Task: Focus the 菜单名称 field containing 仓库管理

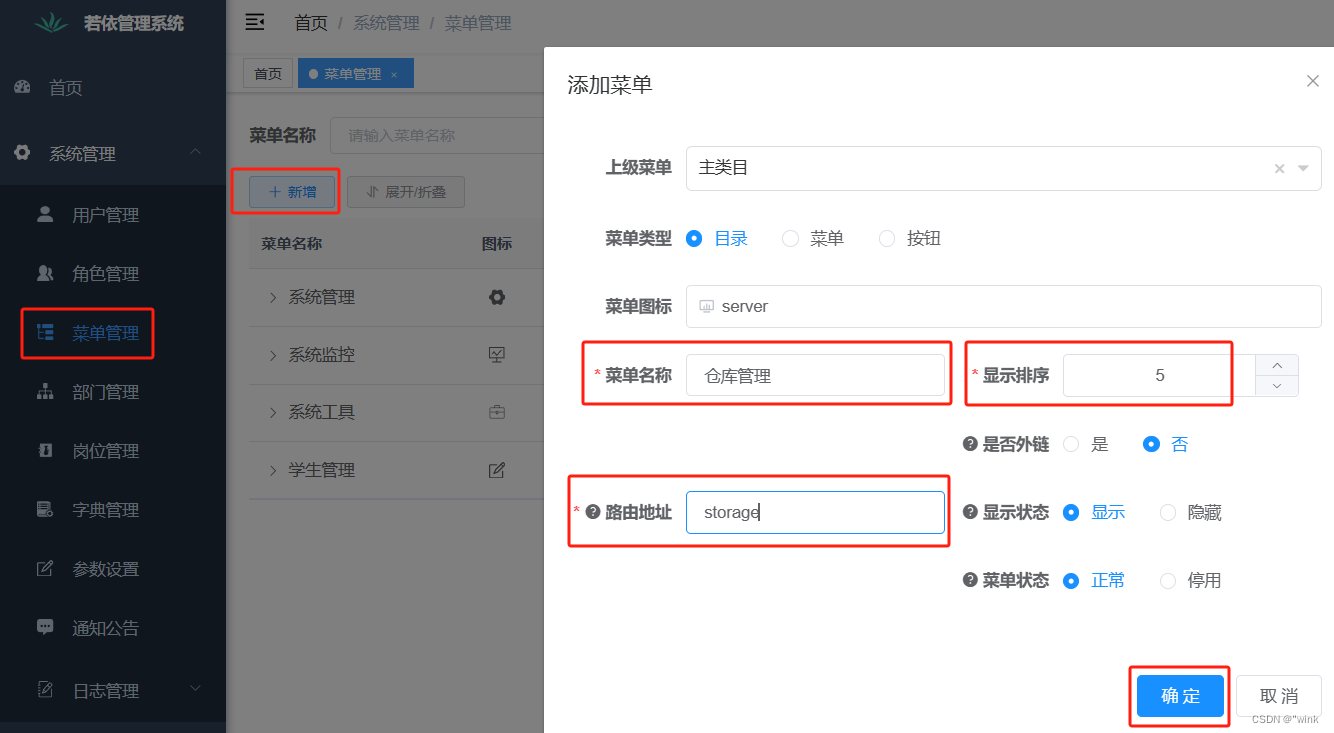Action: (x=815, y=375)
